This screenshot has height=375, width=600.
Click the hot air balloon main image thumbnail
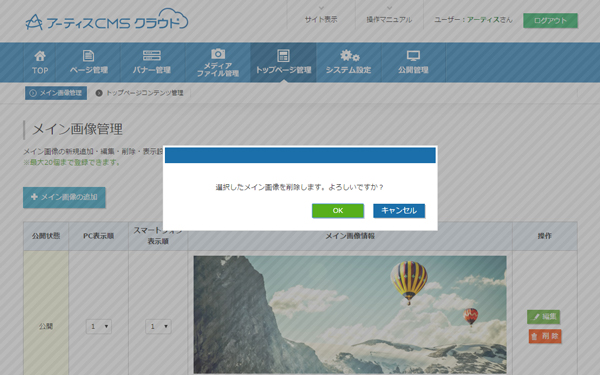pos(350,315)
